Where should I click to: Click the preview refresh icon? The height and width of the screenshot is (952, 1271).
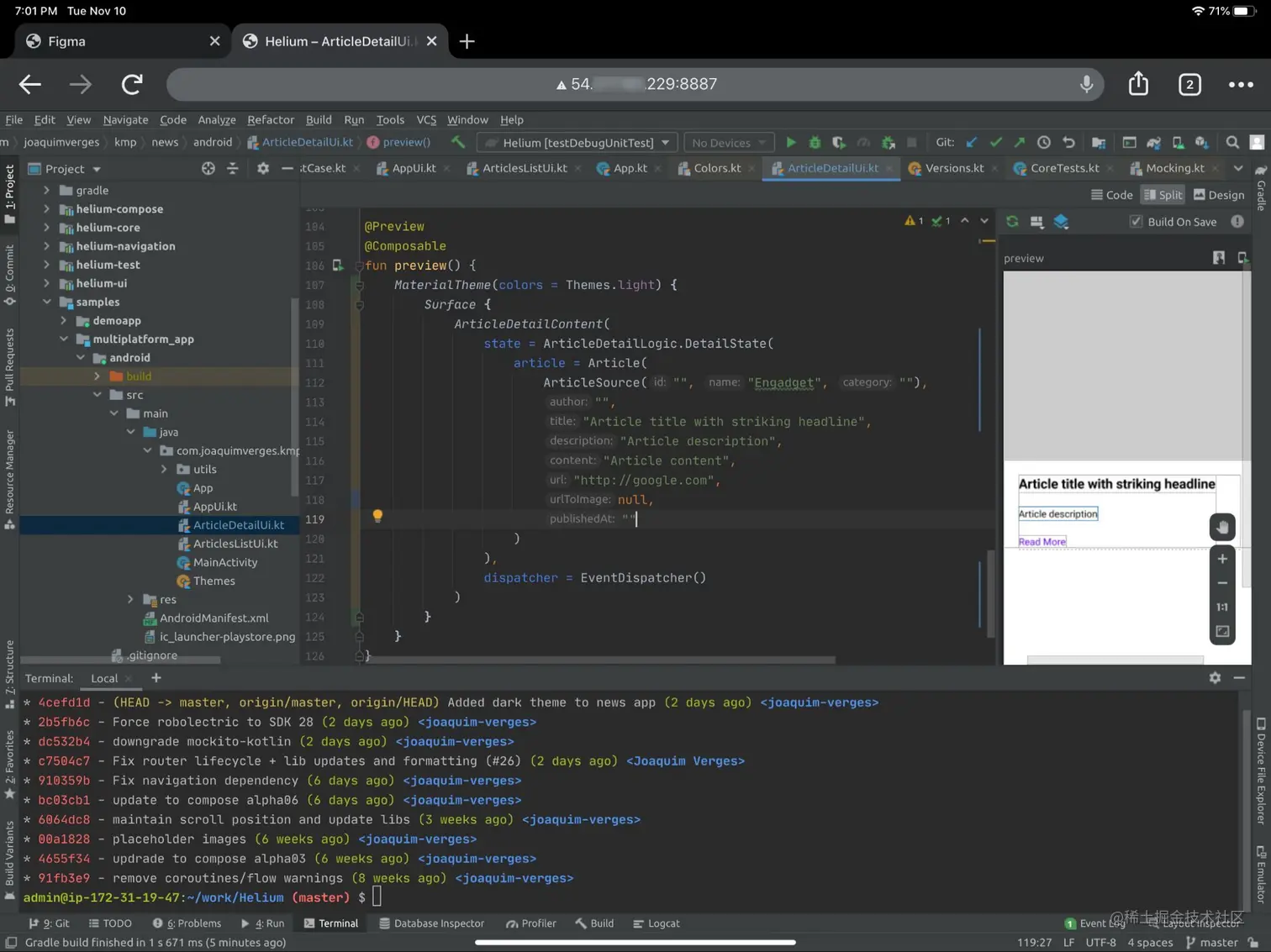click(x=1012, y=222)
